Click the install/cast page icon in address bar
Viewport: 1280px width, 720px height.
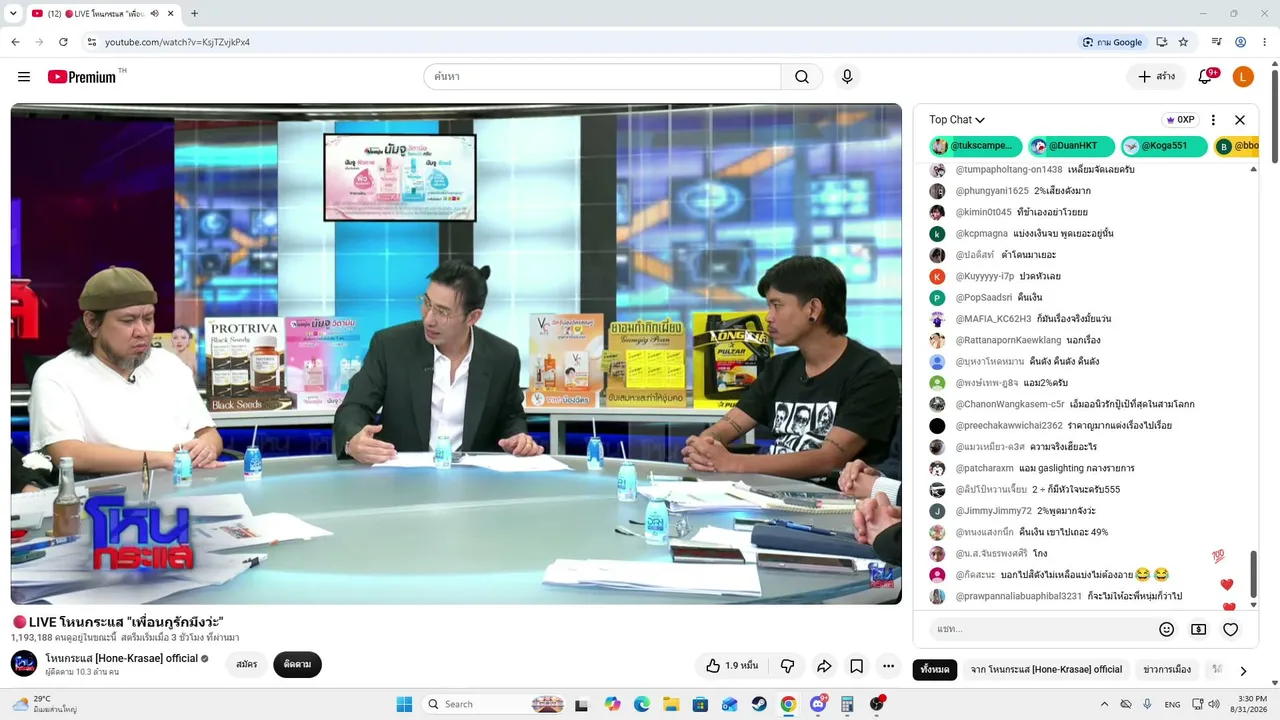[x=1162, y=42]
